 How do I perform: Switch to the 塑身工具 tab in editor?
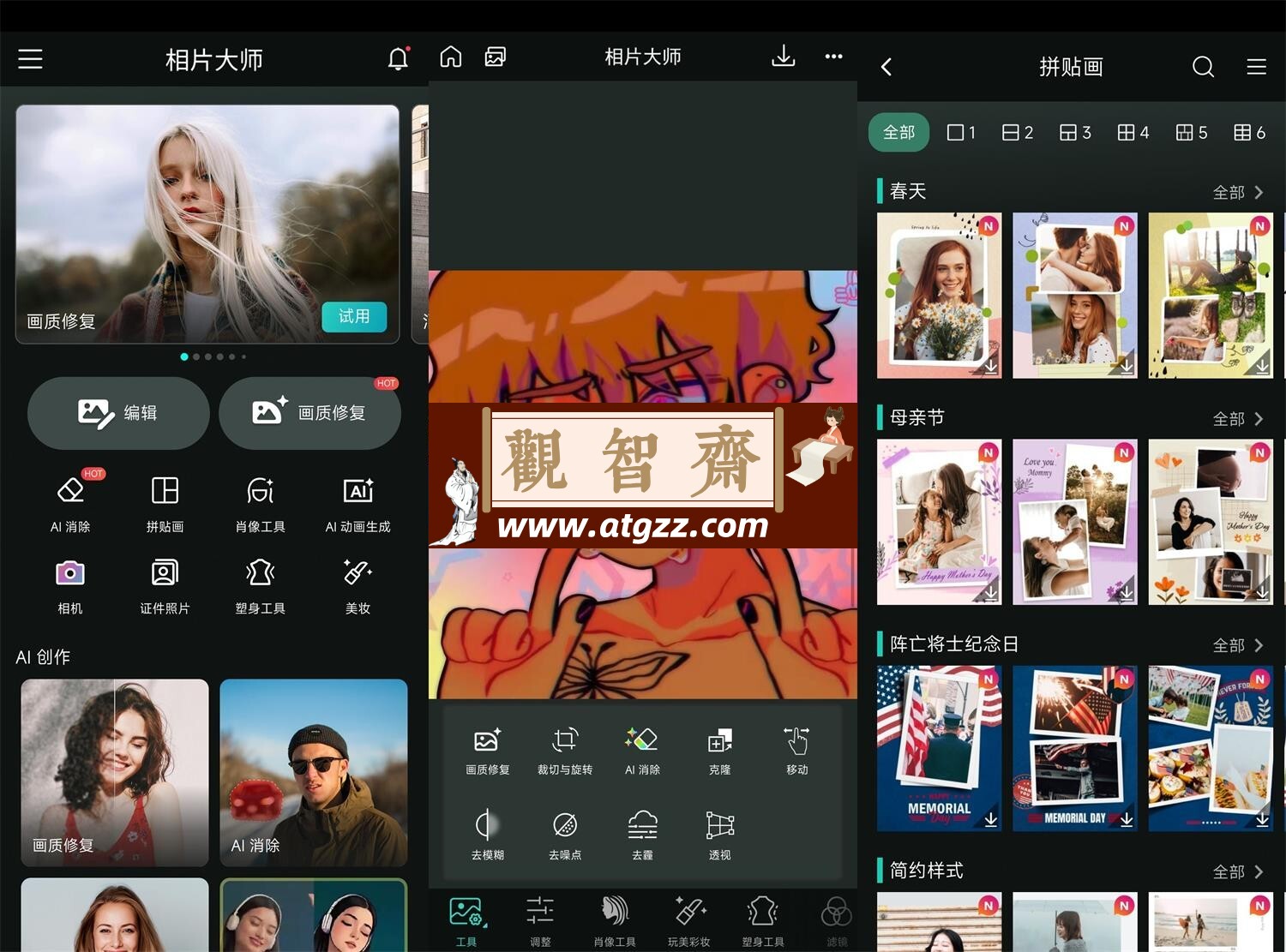point(763,921)
